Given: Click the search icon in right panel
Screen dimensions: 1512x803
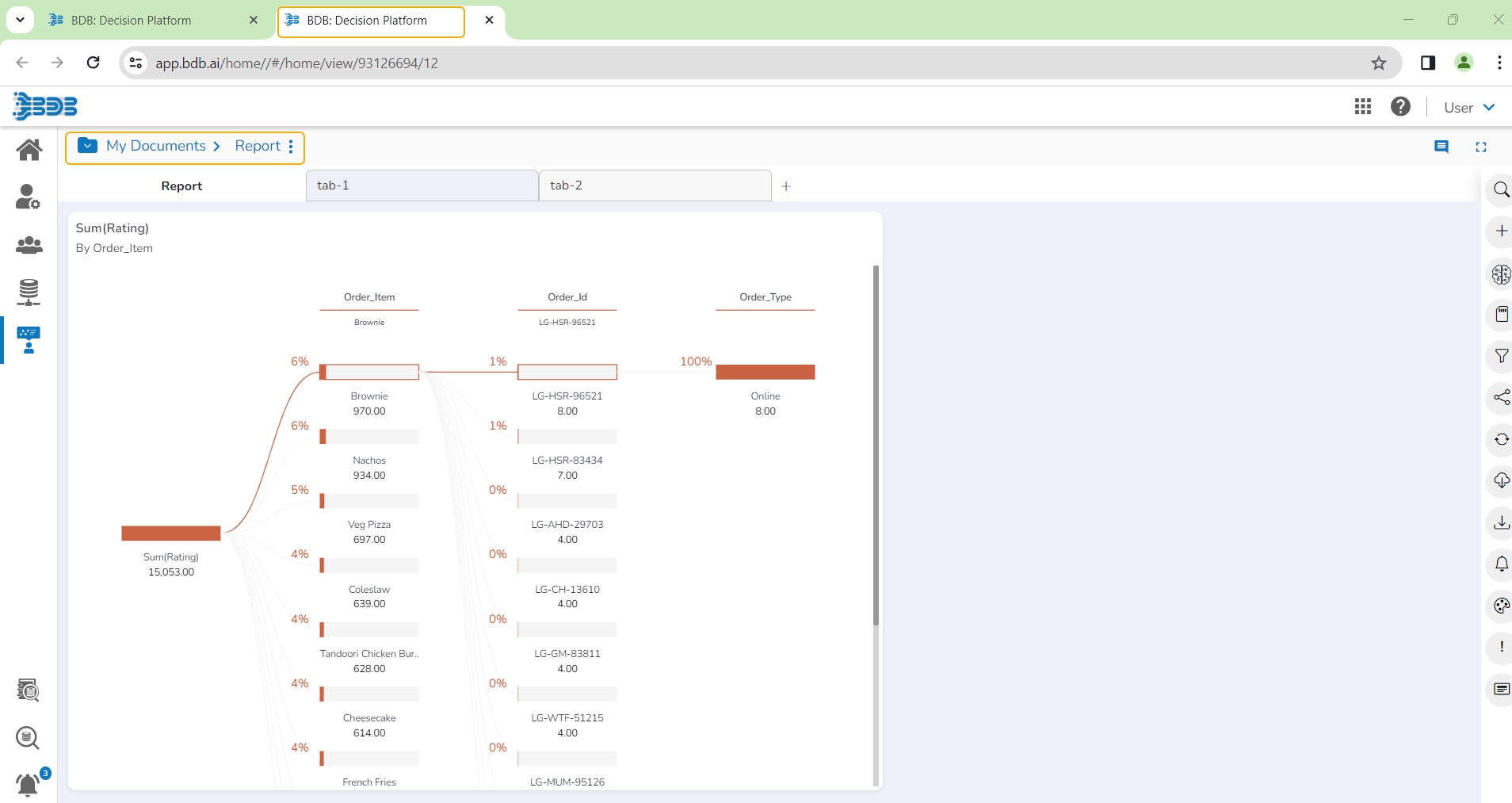Looking at the screenshot, I should pyautogui.click(x=1501, y=190).
